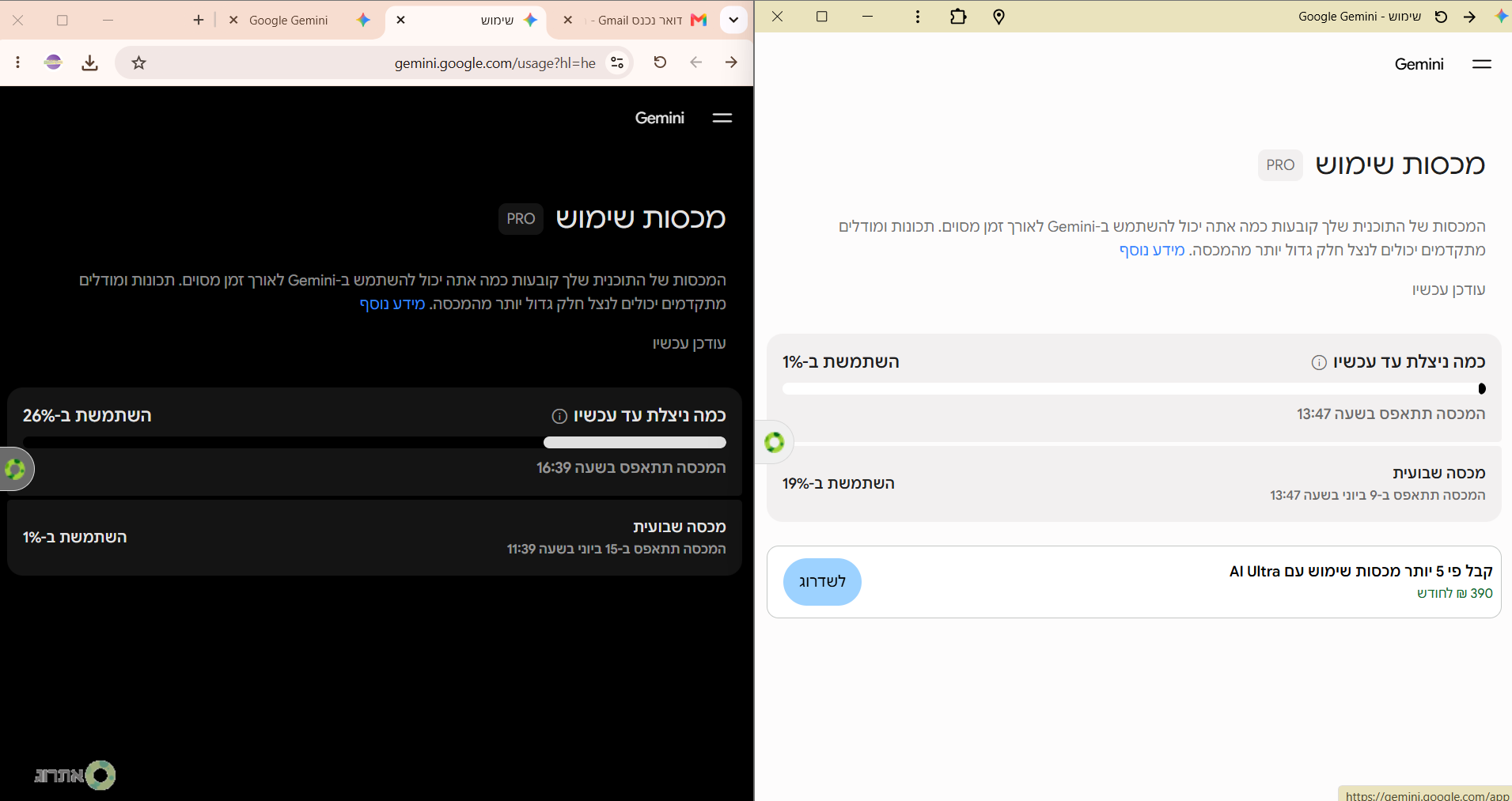The image size is (1512, 801).
Task: Click the location pin icon in right window
Action: (x=999, y=17)
